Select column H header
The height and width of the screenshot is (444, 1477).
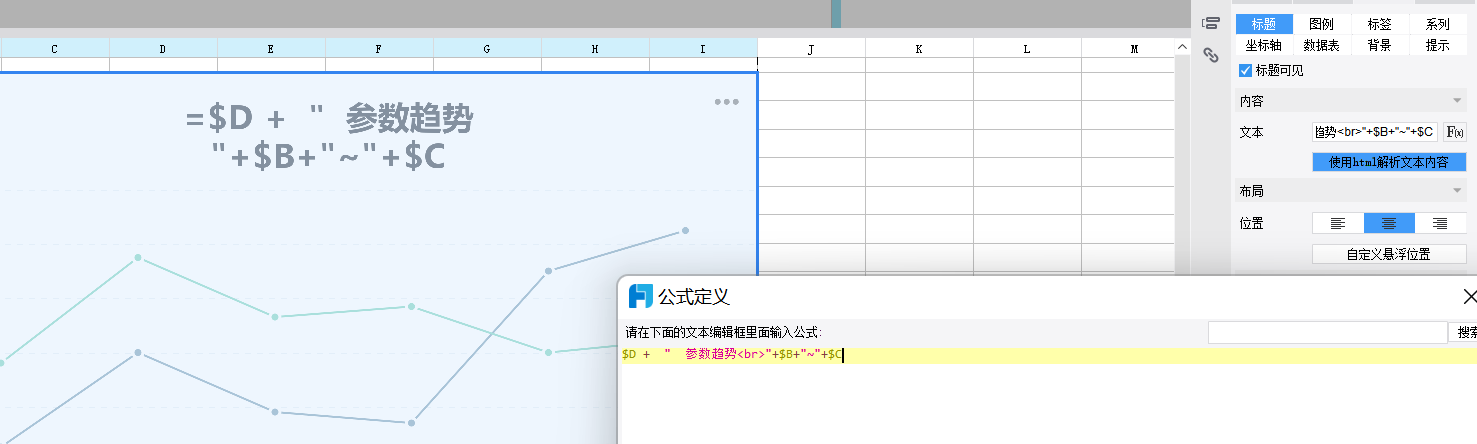click(595, 48)
